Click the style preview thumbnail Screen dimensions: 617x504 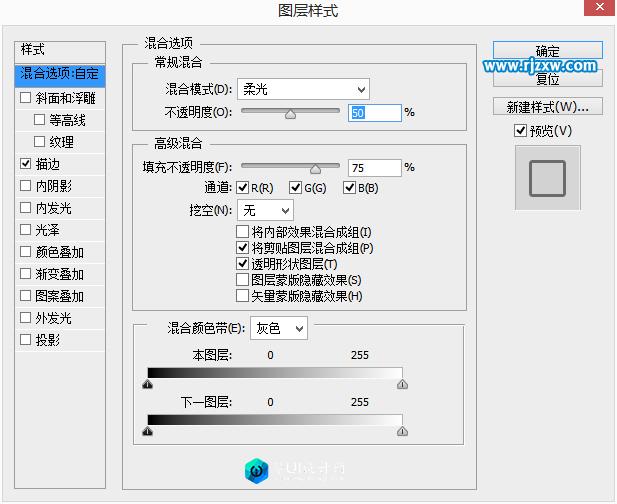[x=547, y=177]
